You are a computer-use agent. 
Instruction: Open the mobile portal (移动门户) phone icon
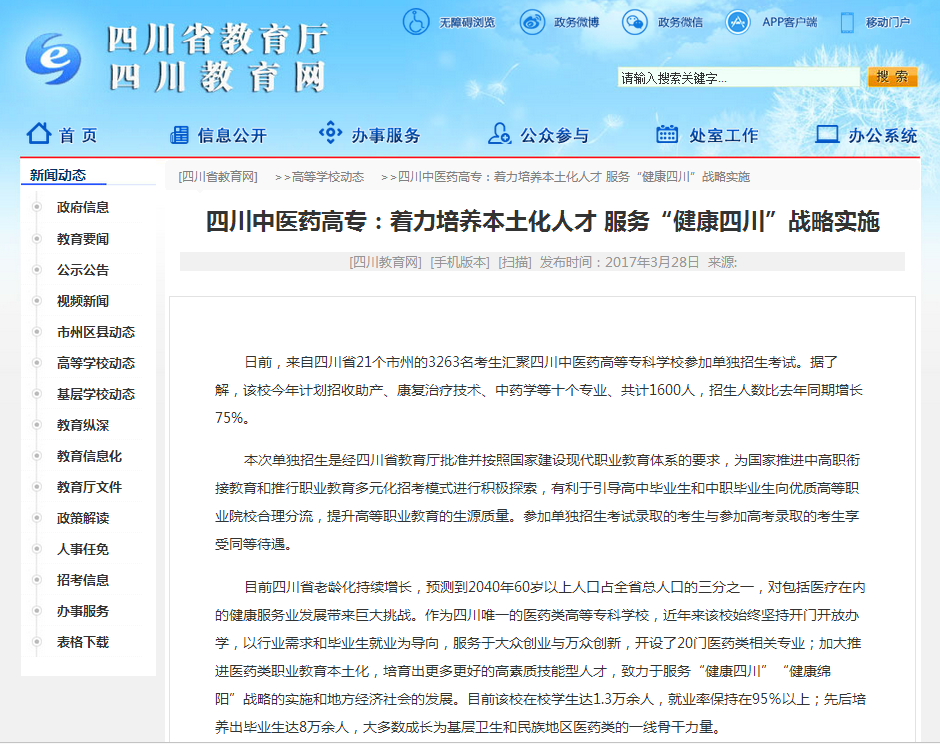pyautogui.click(x=847, y=21)
